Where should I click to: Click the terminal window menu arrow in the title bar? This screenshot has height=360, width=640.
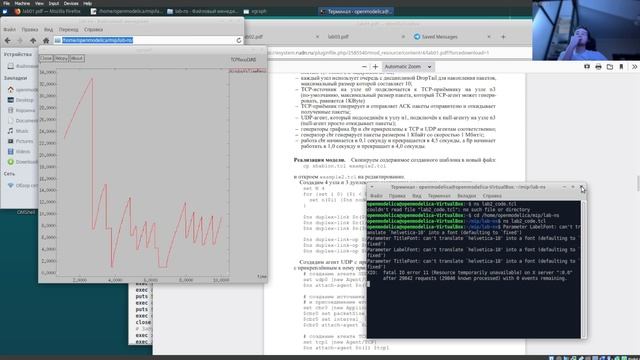point(372,187)
